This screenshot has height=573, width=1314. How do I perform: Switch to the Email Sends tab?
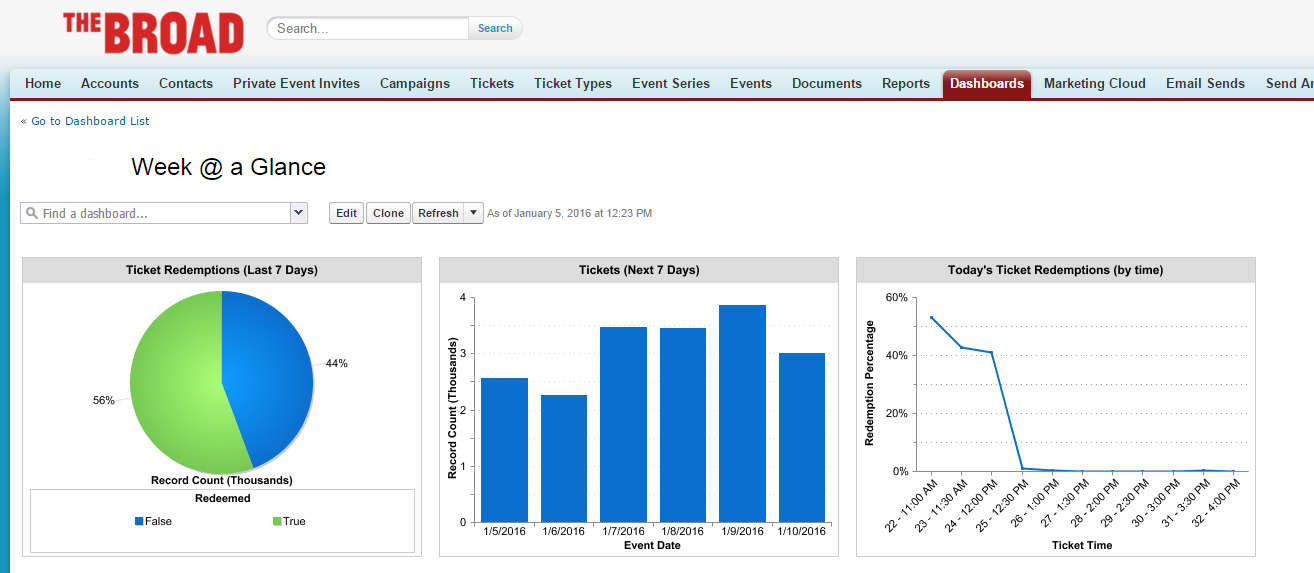pyautogui.click(x=1206, y=84)
